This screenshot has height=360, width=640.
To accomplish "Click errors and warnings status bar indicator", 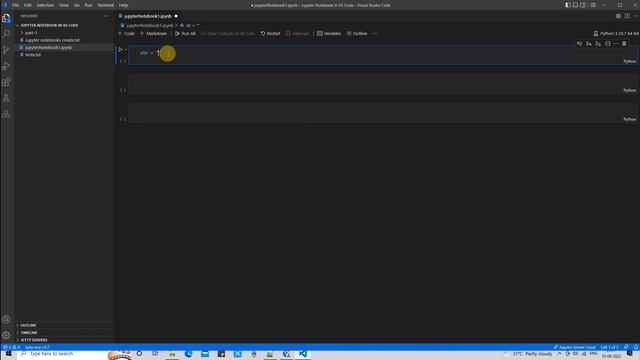I will coord(11,347).
